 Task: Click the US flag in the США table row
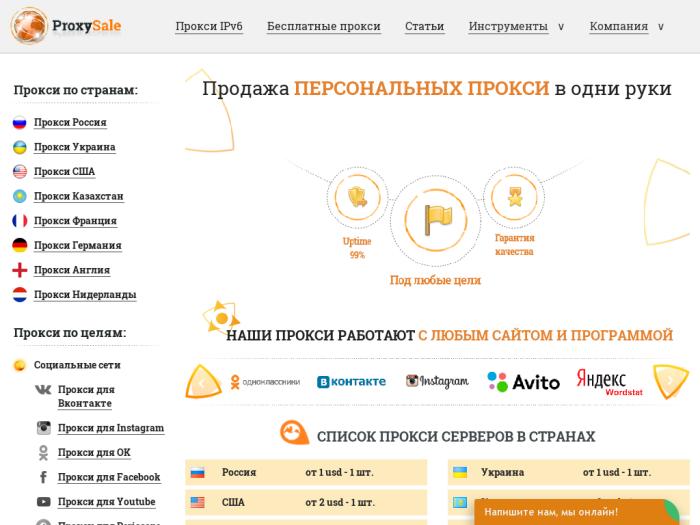tap(198, 502)
